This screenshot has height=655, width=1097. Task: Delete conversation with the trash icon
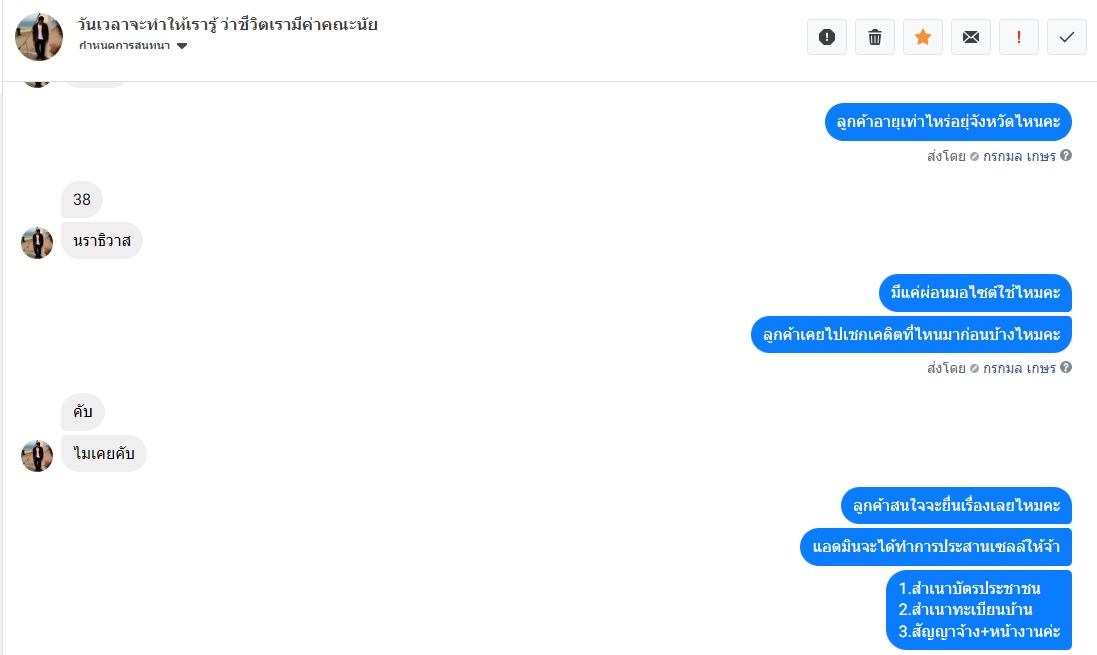coord(875,37)
